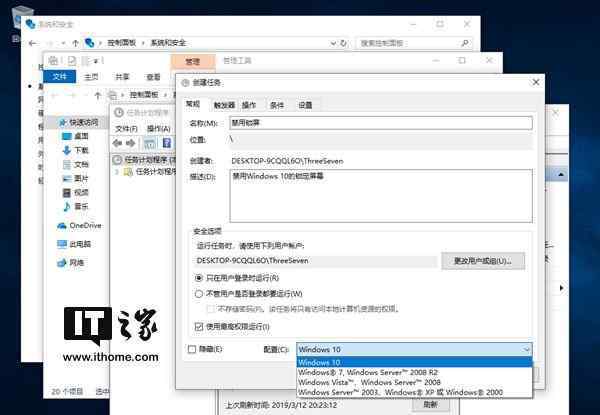This screenshot has width=600, height=415.
Task: Open 操作(A) menu in Task Scheduler
Action: pos(158,129)
